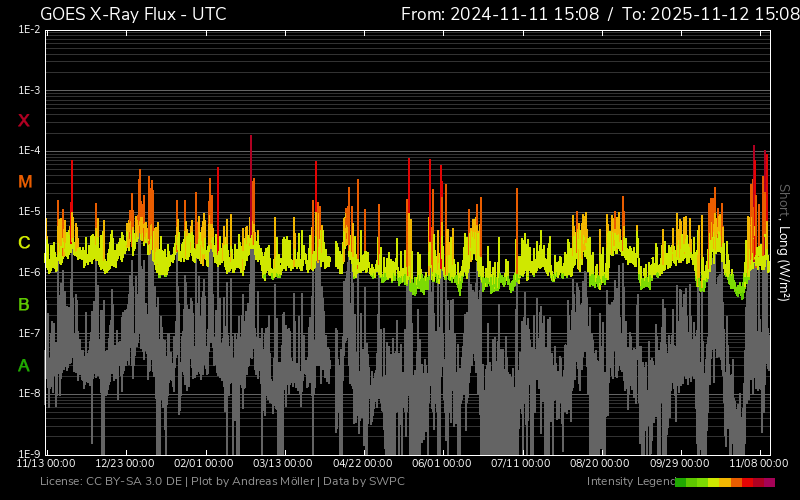Image resolution: width=800 pixels, height=500 pixels.
Task: Click the dark green swatch in intensity legend
Action: [x=681, y=482]
